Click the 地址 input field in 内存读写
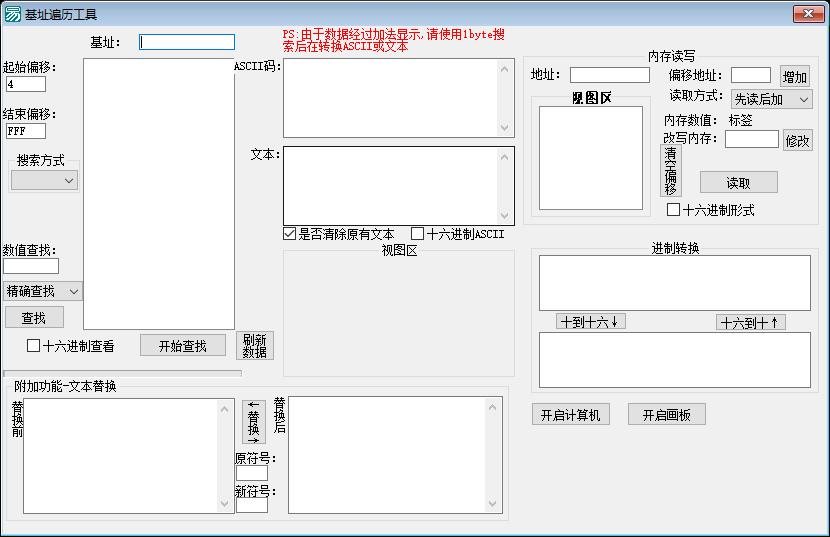 pyautogui.click(x=610, y=75)
